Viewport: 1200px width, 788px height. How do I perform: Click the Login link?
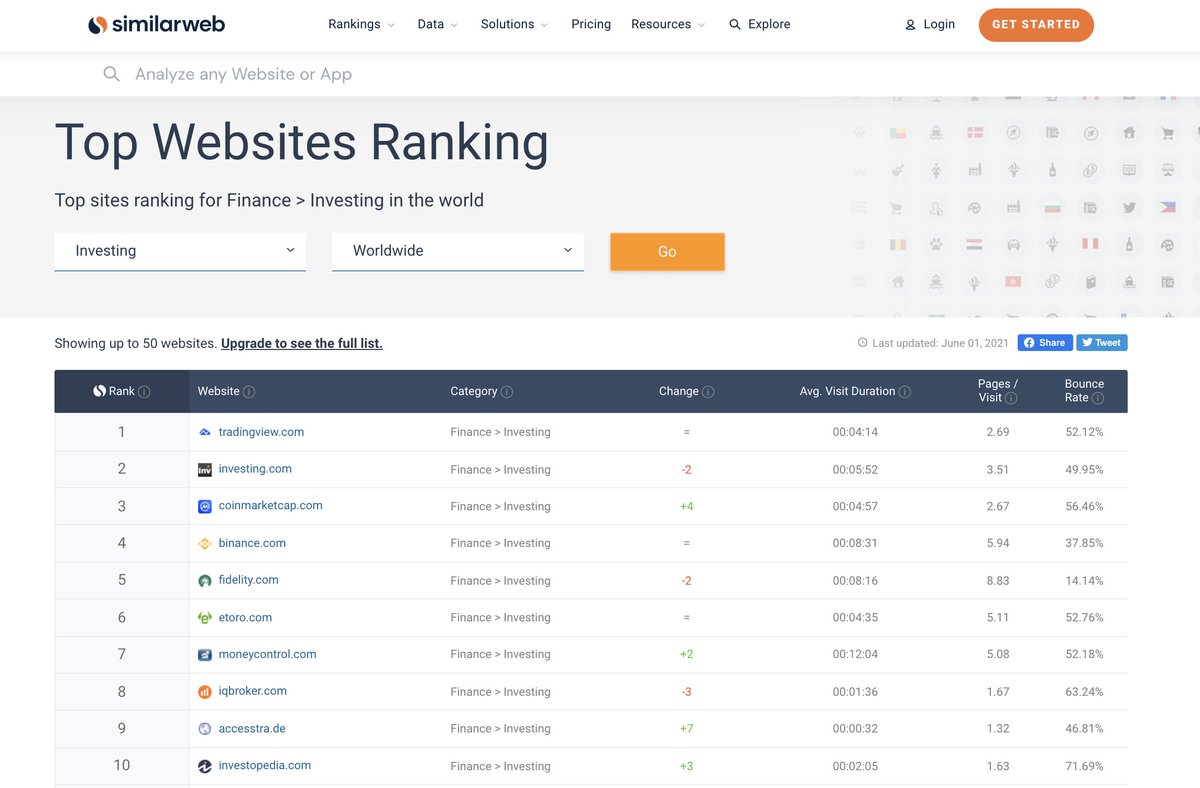tap(929, 25)
